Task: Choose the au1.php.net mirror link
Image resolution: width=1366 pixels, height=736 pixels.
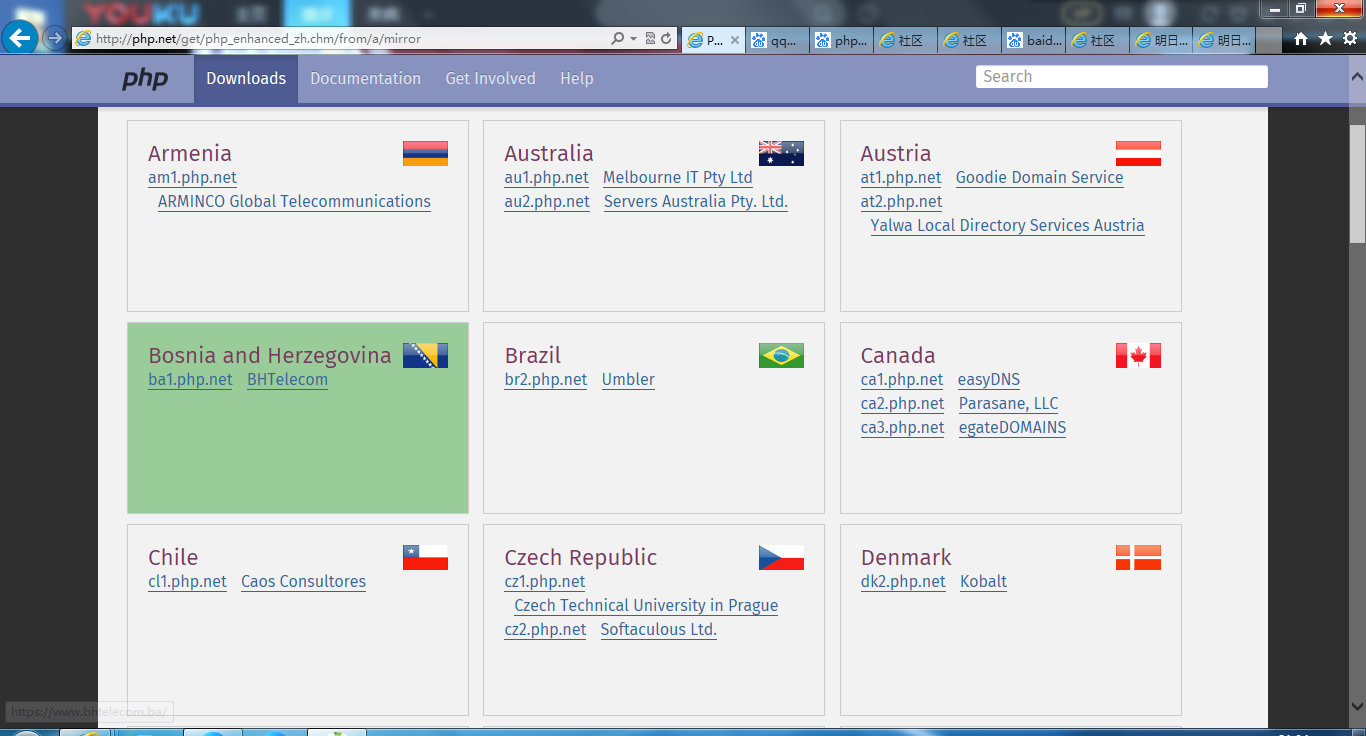Action: click(547, 178)
